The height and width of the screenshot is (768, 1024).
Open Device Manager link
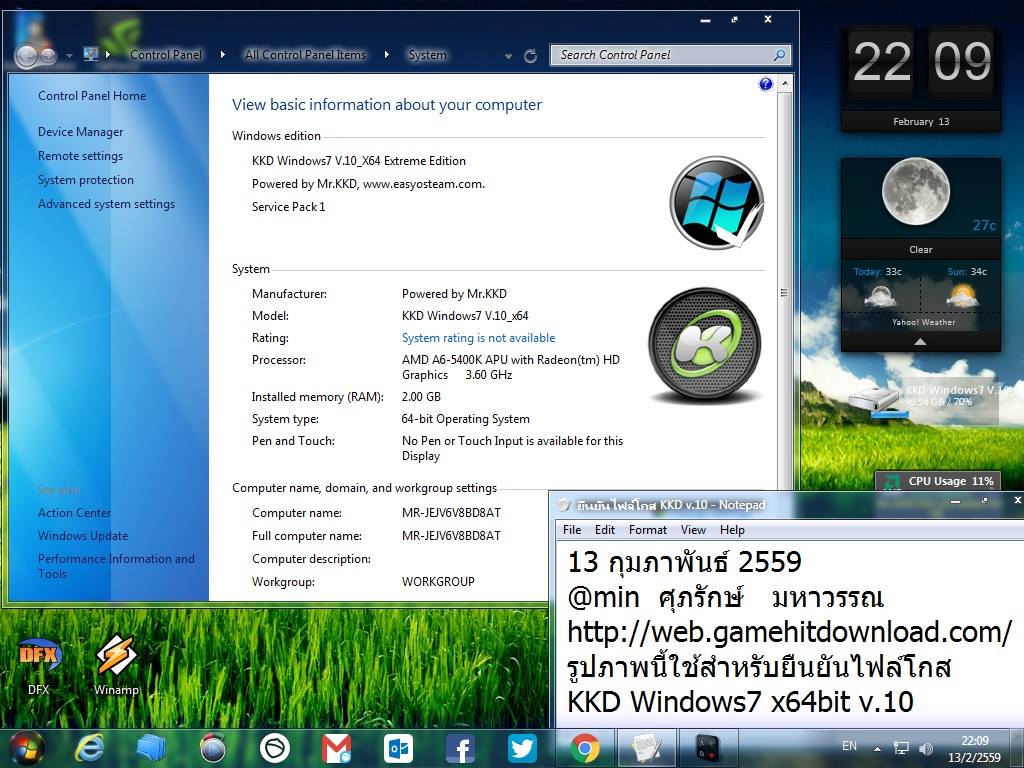pyautogui.click(x=80, y=132)
